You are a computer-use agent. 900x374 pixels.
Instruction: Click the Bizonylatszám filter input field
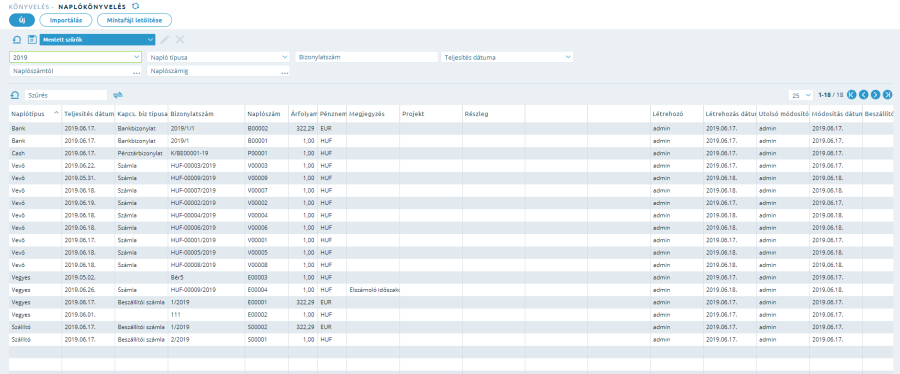(366, 57)
